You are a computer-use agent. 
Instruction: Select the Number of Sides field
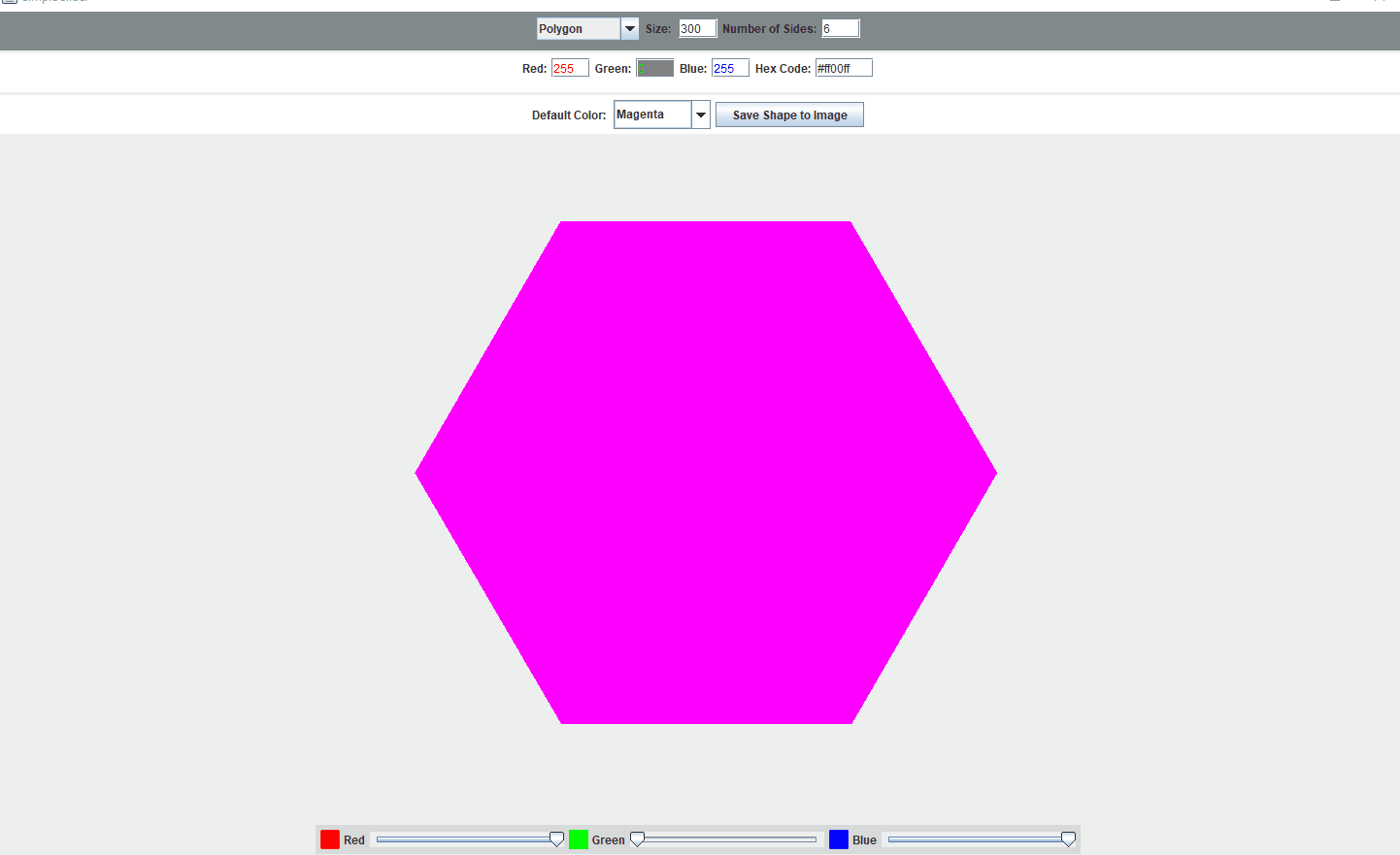coord(841,28)
